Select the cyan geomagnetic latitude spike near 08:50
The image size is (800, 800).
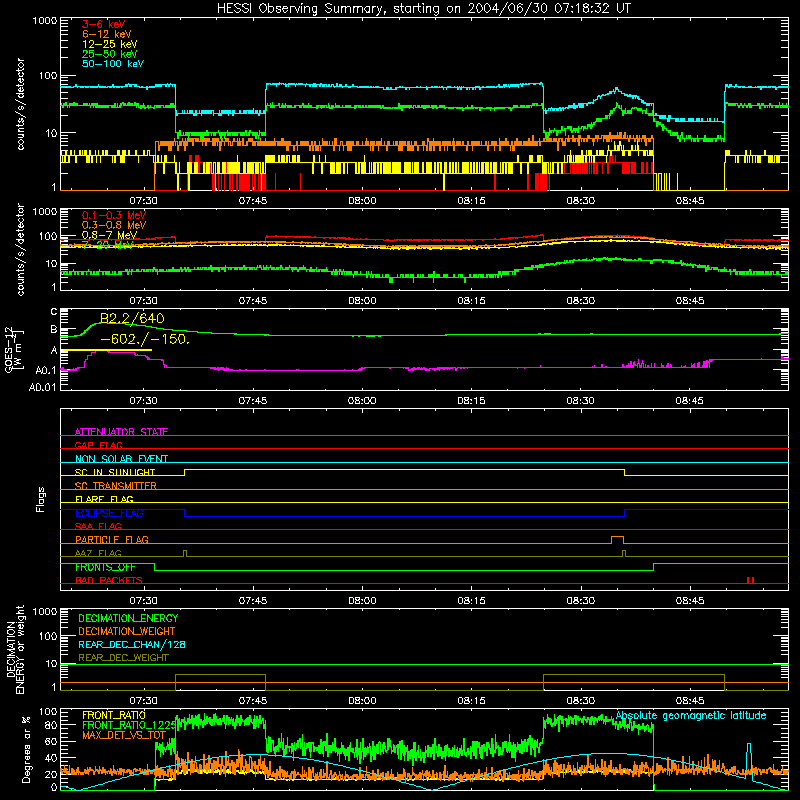point(748,760)
